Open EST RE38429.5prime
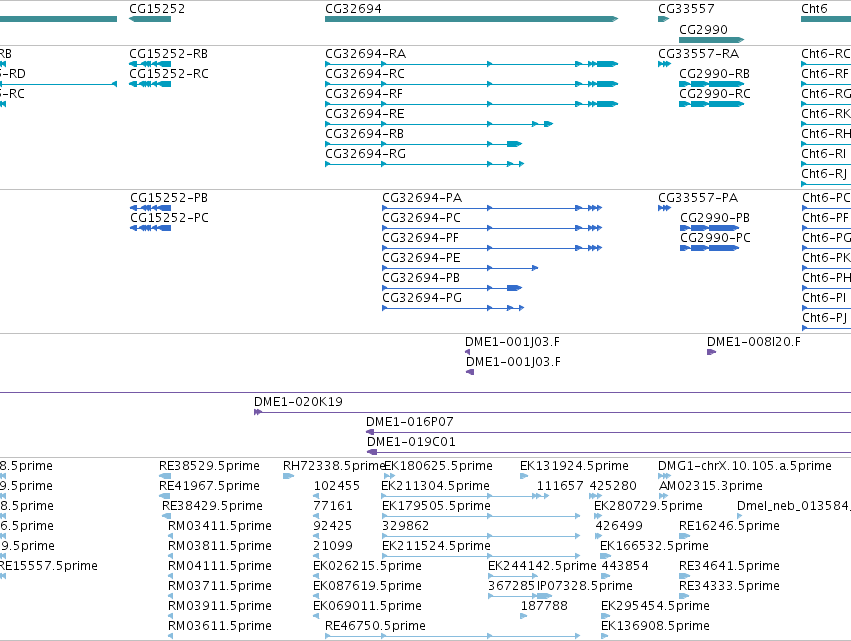Screen dimensions: 851x641 pos(212,506)
